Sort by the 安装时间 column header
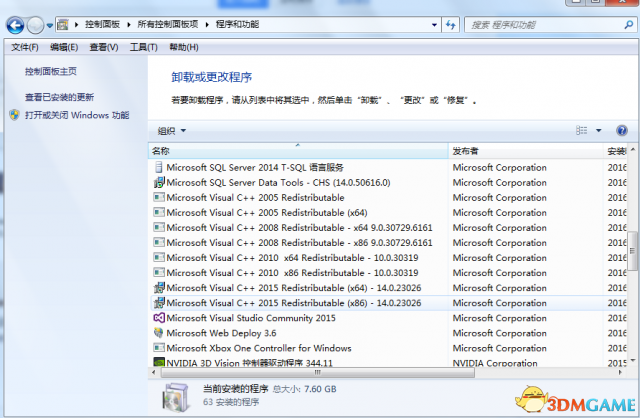Screen dimensions: 640x418 pyautogui.click(x=615, y=151)
